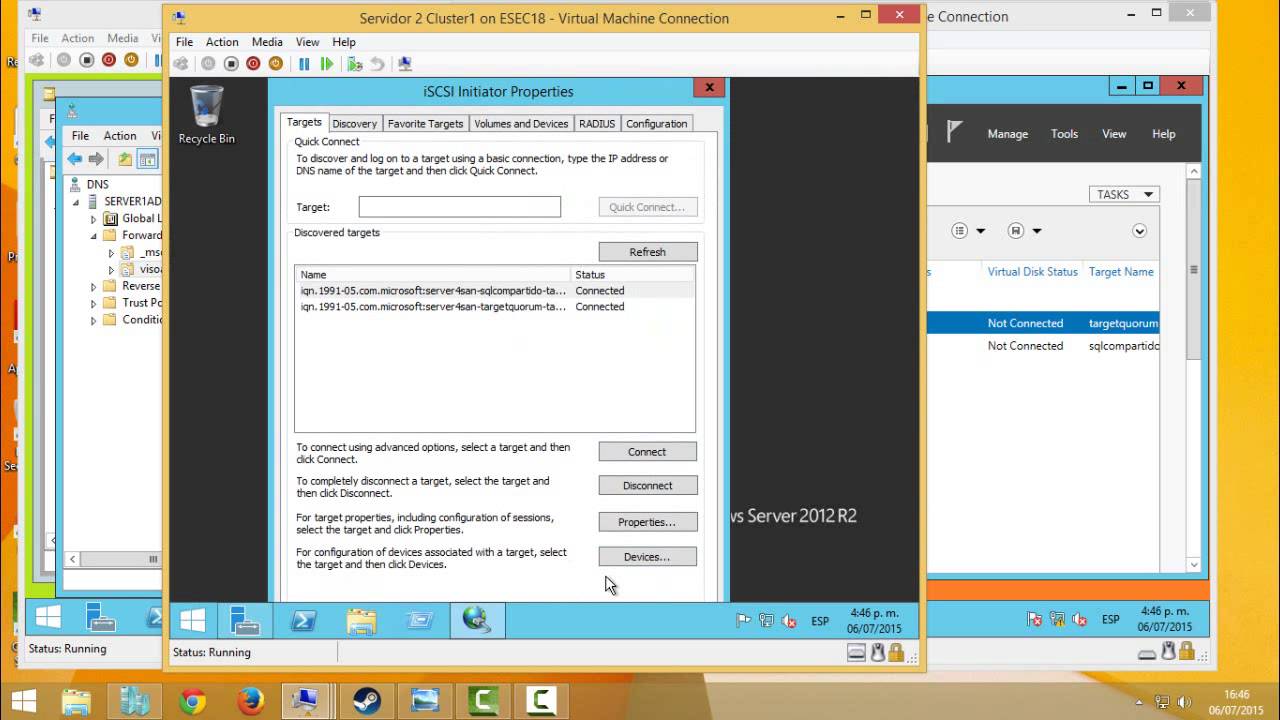1280x720 pixels.
Task: Click Action Center flag in Servidor 2 VM tray
Action: pyautogui.click(x=743, y=621)
